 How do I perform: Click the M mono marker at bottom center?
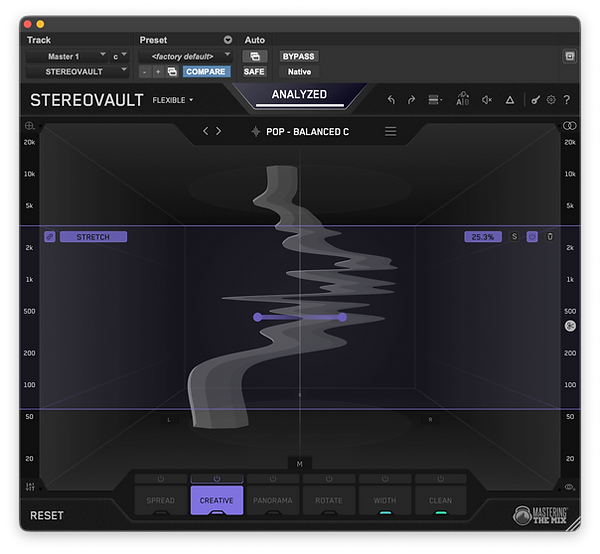tap(300, 464)
